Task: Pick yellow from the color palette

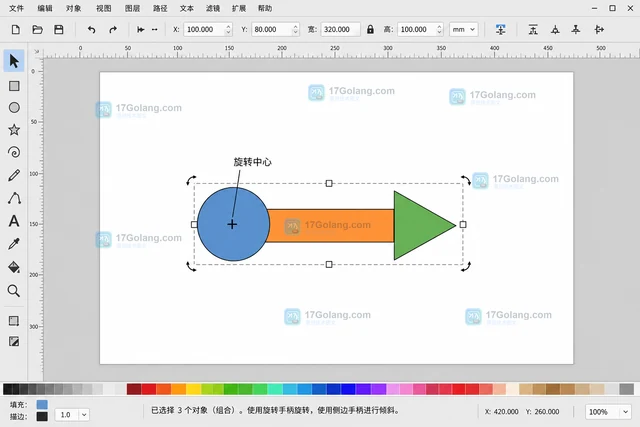Action: click(x=193, y=389)
